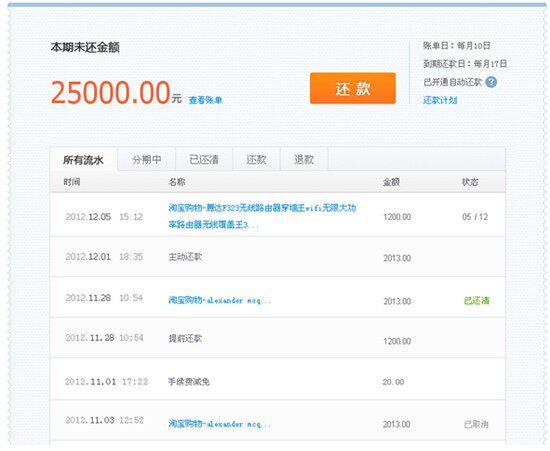Switch to the 分期中 tab

point(147,160)
